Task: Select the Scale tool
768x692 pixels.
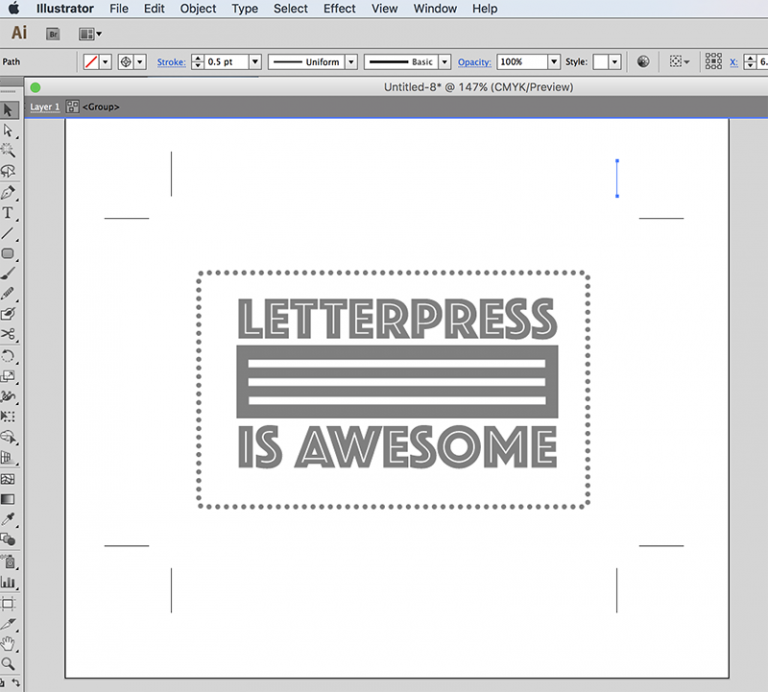Action: click(x=8, y=376)
